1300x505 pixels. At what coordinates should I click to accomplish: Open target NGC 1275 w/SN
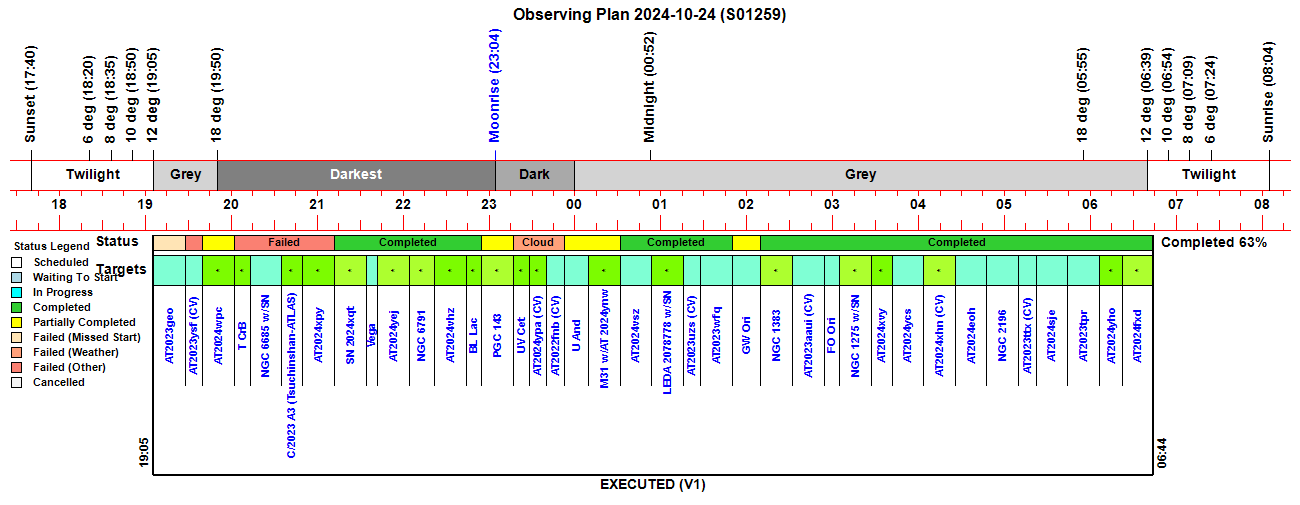pos(855,336)
